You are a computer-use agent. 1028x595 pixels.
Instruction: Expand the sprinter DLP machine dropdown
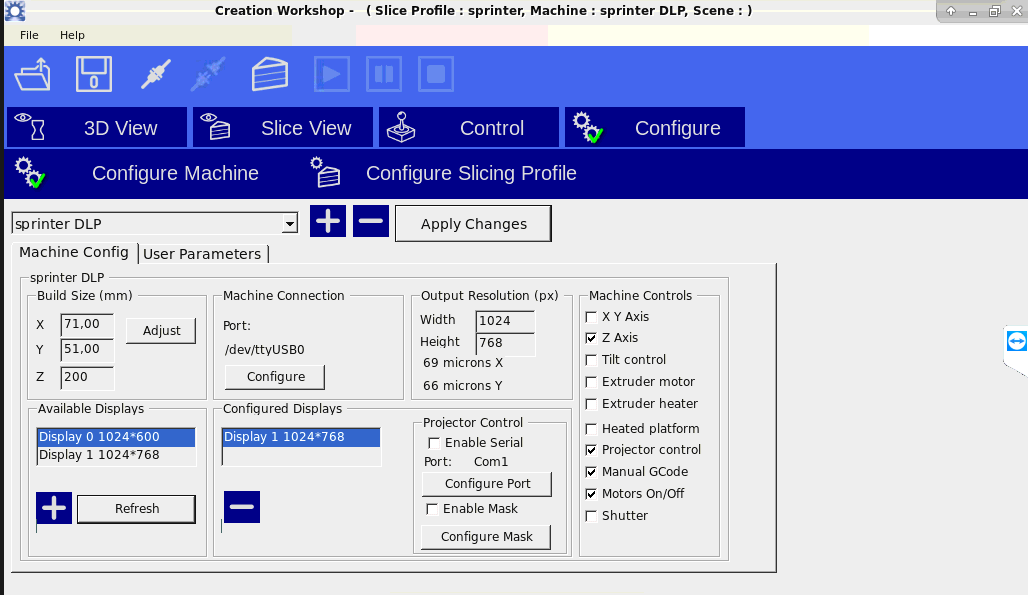point(289,224)
